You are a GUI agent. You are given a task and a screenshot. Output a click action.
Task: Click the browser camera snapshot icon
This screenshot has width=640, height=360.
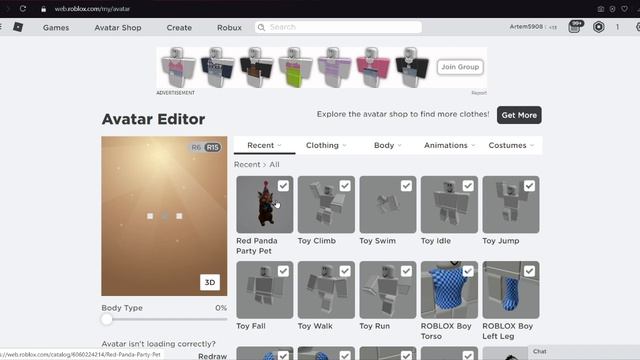[601, 9]
